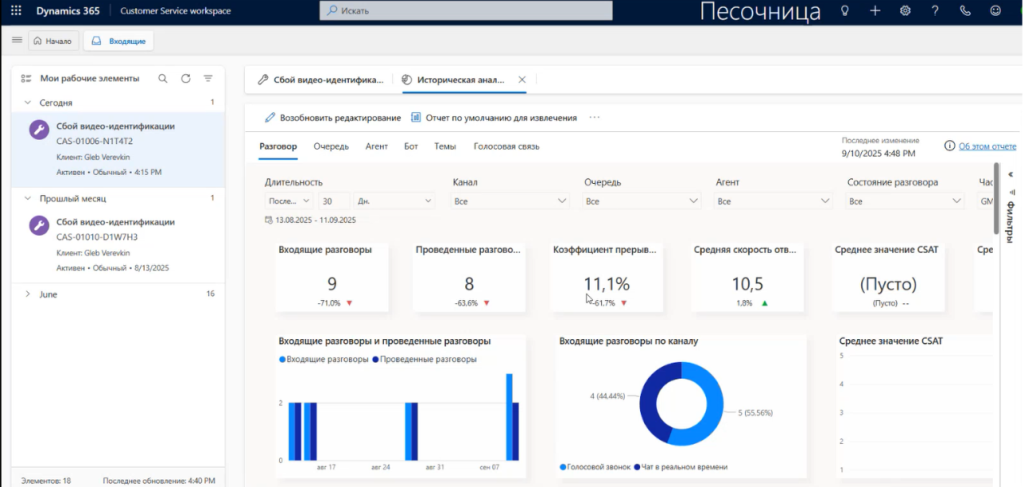The image size is (1024, 487).
Task: Open the phone dialer icon in header
Action: coord(965,10)
